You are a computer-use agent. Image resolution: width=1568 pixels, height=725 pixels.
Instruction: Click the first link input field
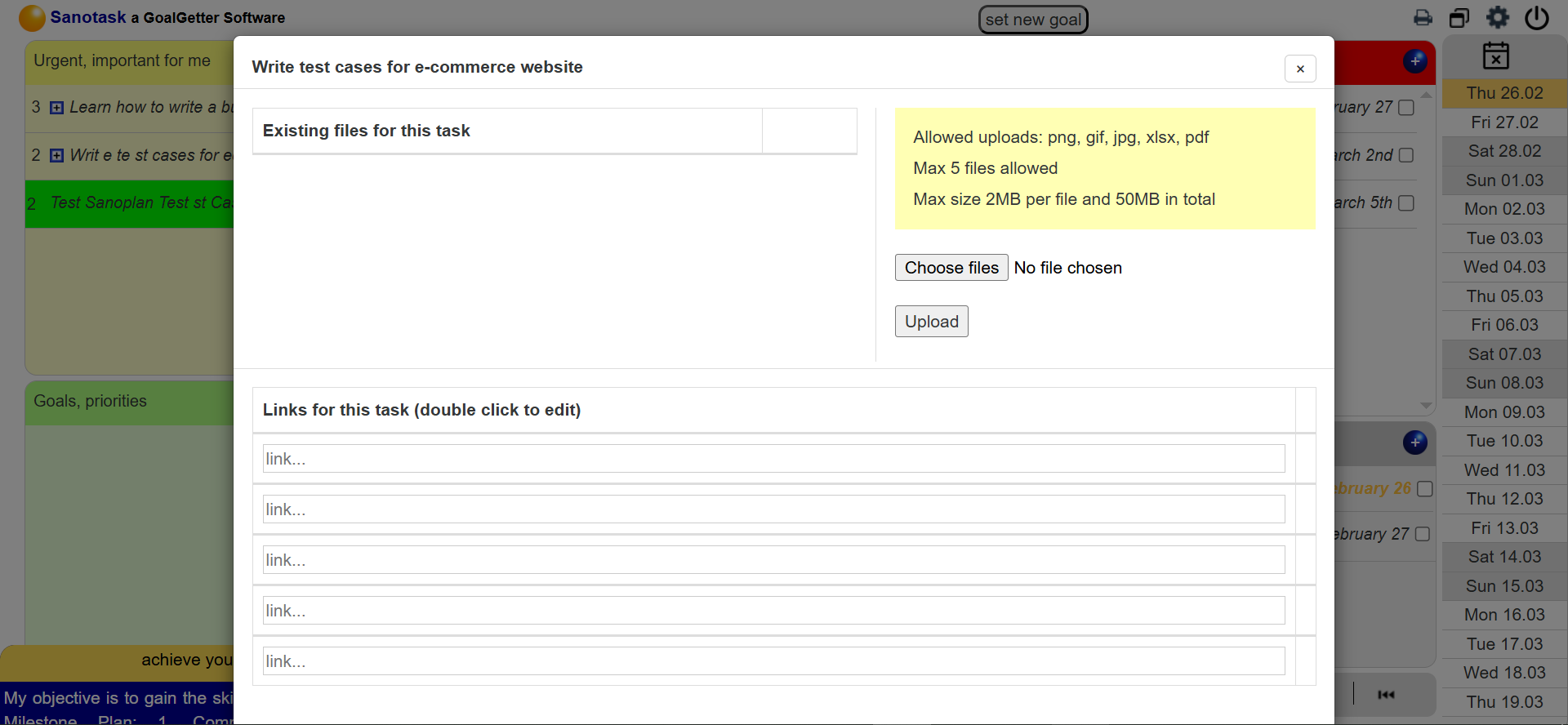773,459
